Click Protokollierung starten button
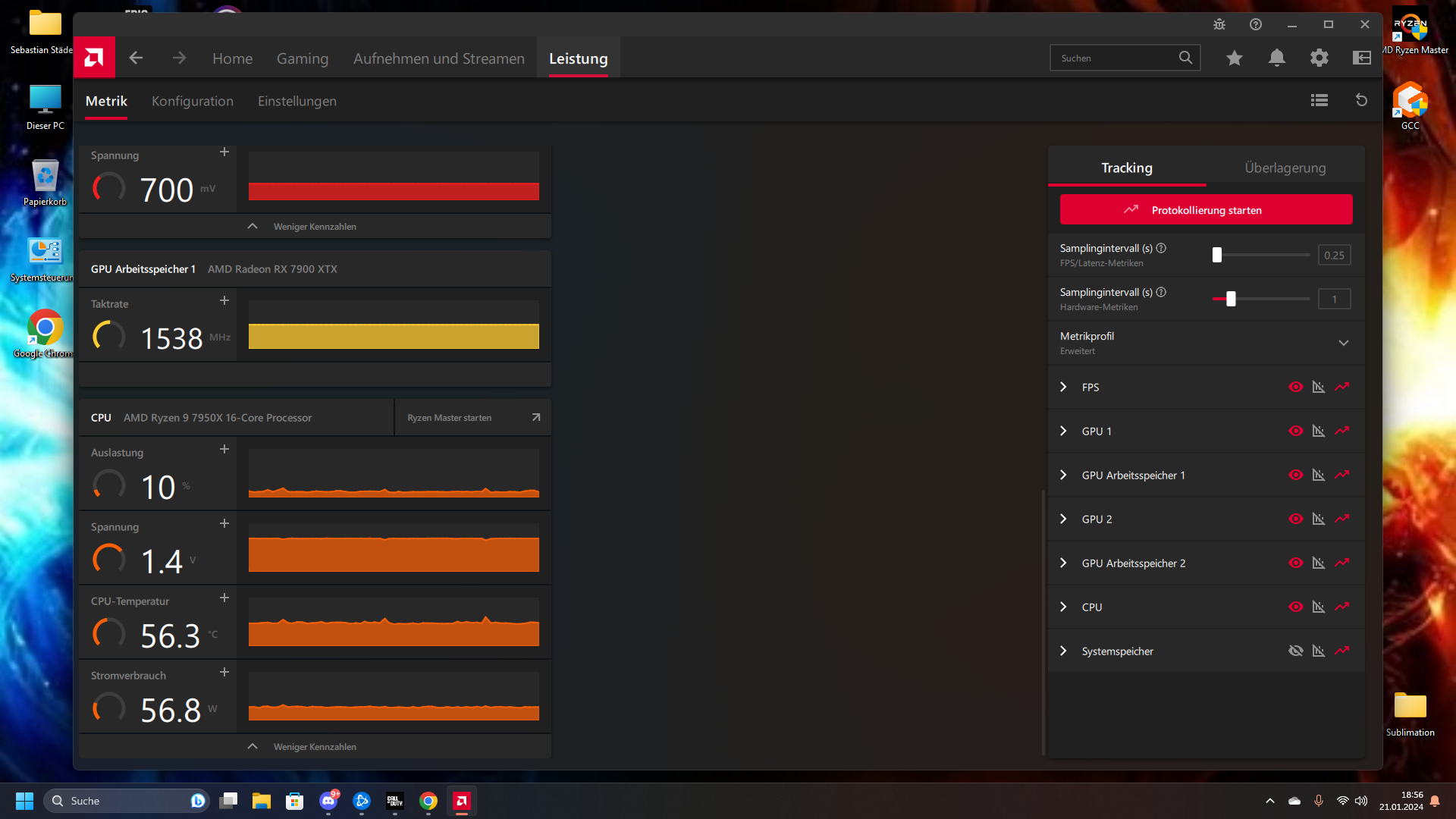Image resolution: width=1456 pixels, height=819 pixels. [1206, 209]
